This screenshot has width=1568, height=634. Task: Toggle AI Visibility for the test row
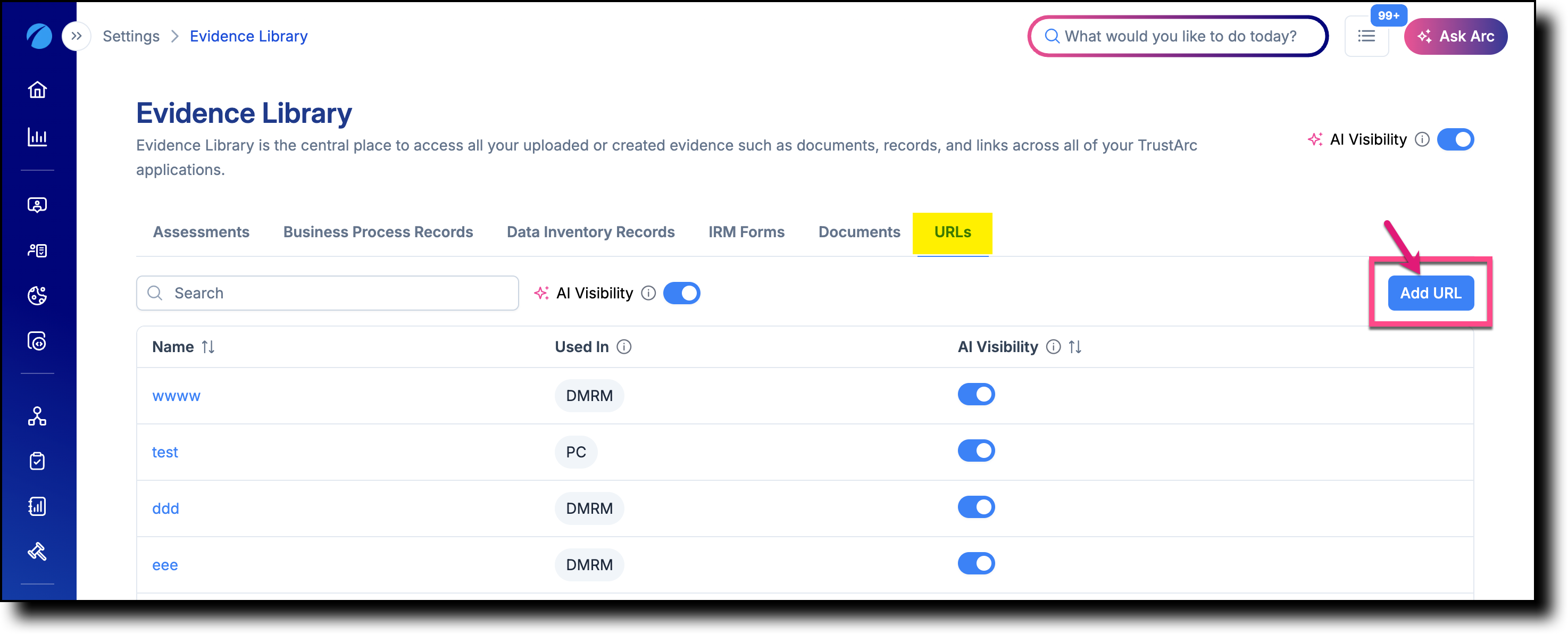[x=977, y=452]
